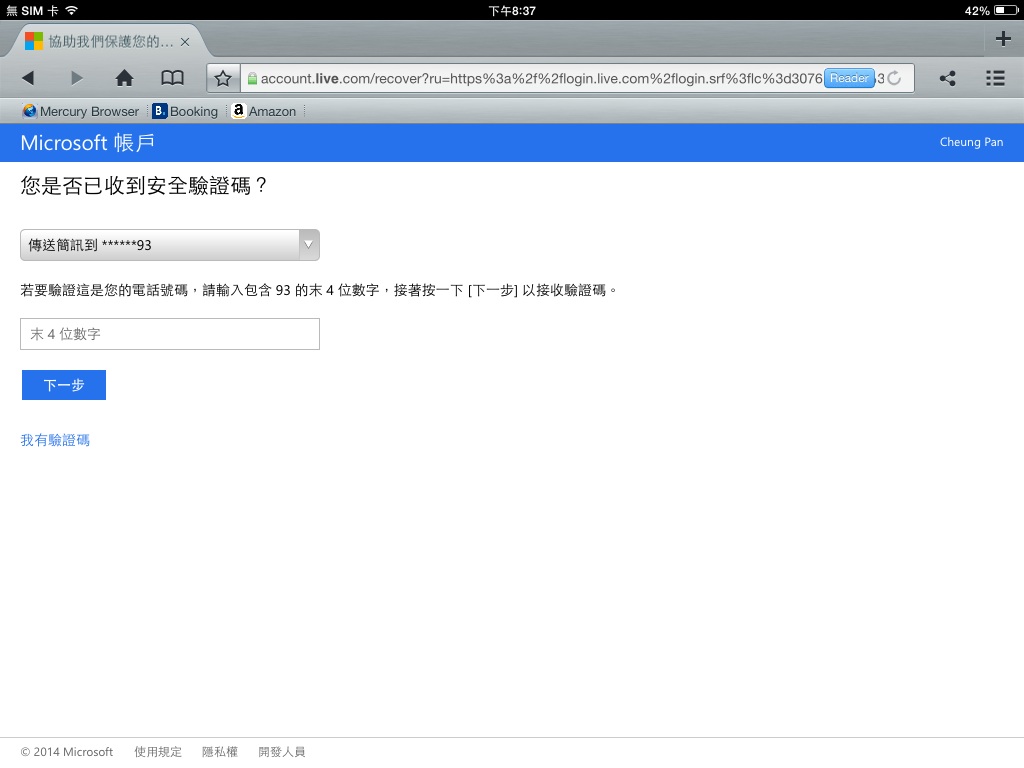Open the browser menu list icon

coord(995,78)
